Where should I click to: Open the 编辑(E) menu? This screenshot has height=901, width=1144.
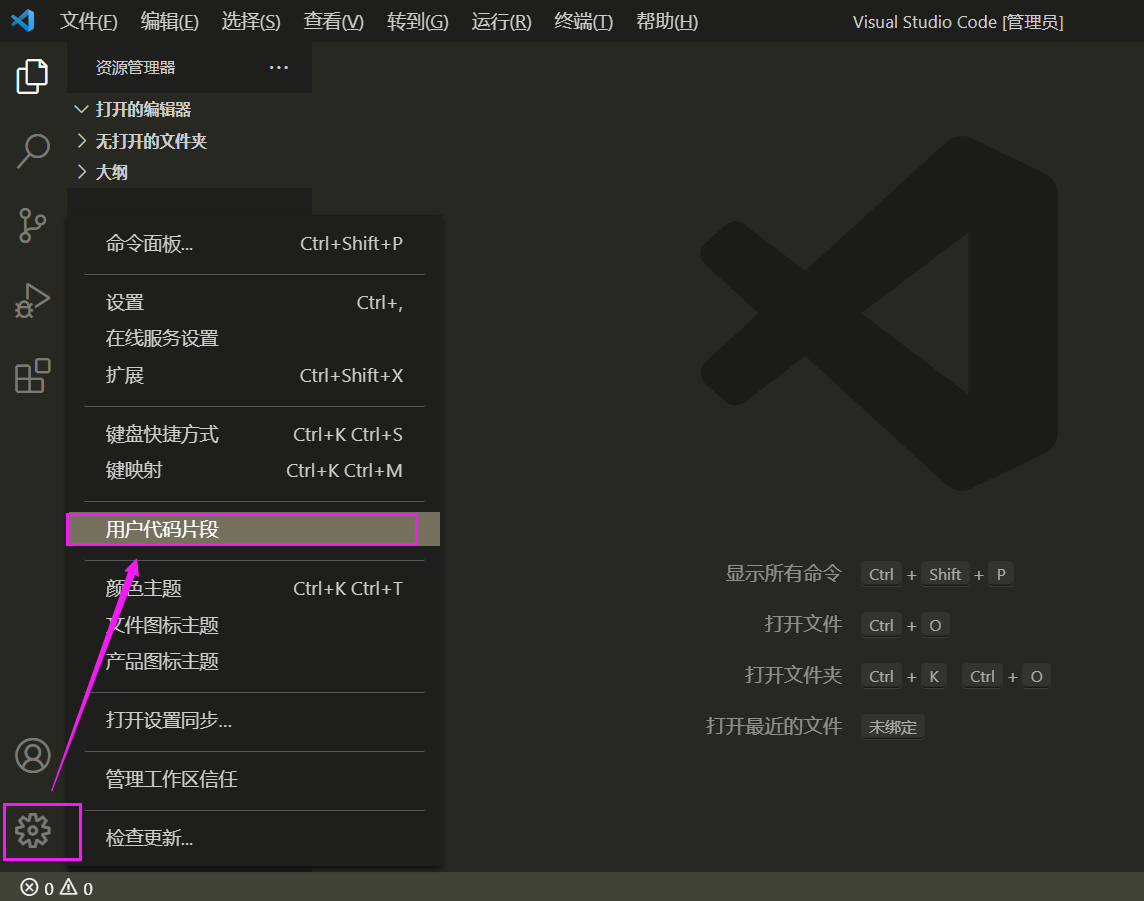(x=169, y=21)
